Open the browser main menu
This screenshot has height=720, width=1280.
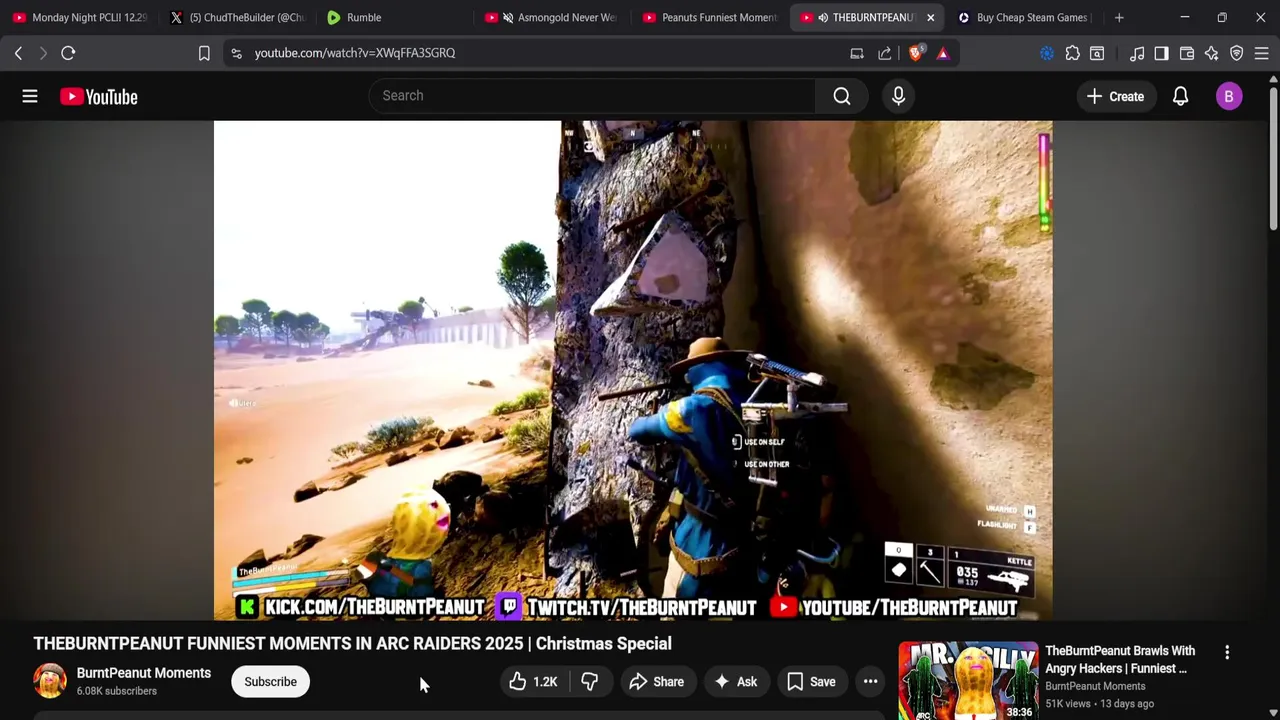tap(1262, 53)
